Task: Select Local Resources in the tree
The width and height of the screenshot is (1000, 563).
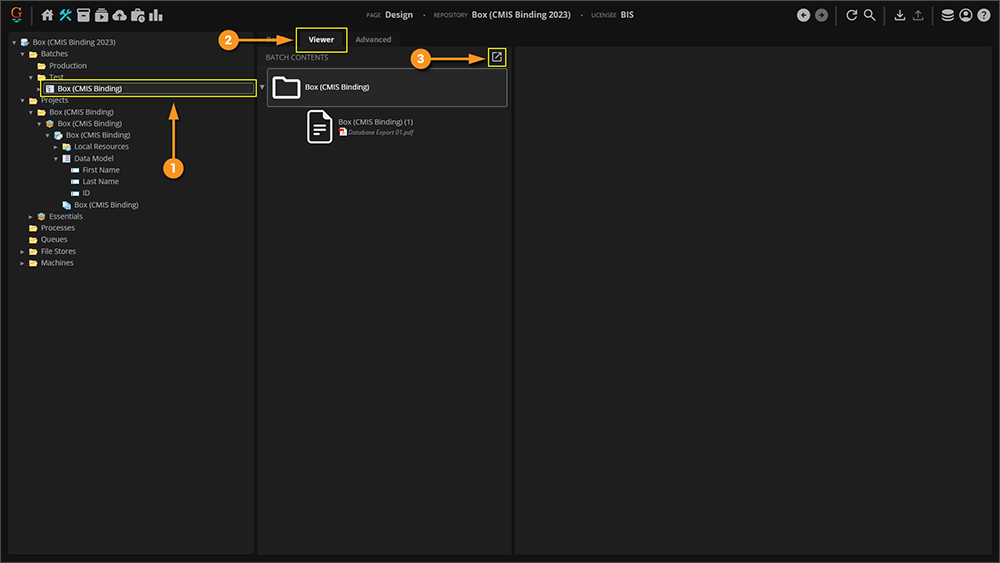Action: [101, 147]
